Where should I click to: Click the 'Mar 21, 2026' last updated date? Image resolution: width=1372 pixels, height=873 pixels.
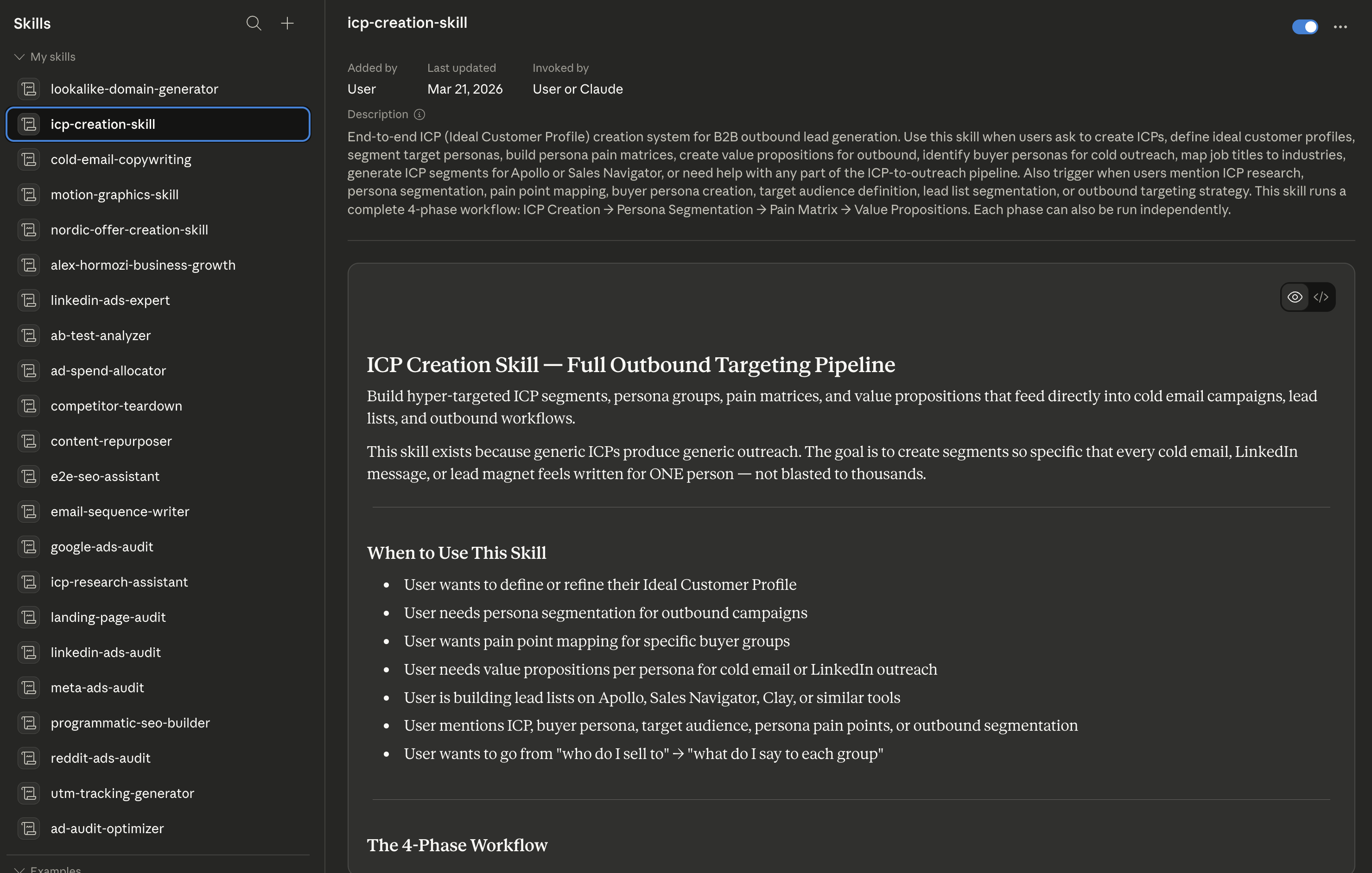[x=465, y=89]
